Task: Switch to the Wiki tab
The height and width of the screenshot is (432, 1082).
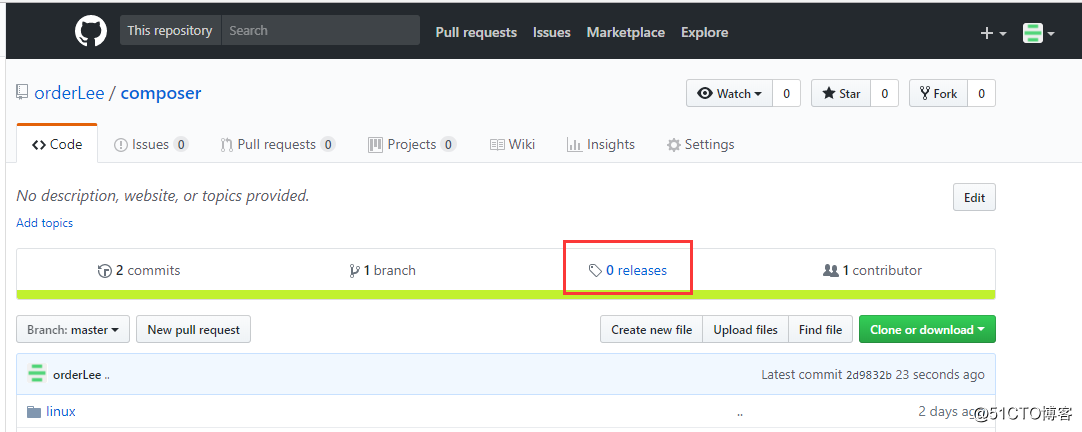Action: (x=512, y=144)
